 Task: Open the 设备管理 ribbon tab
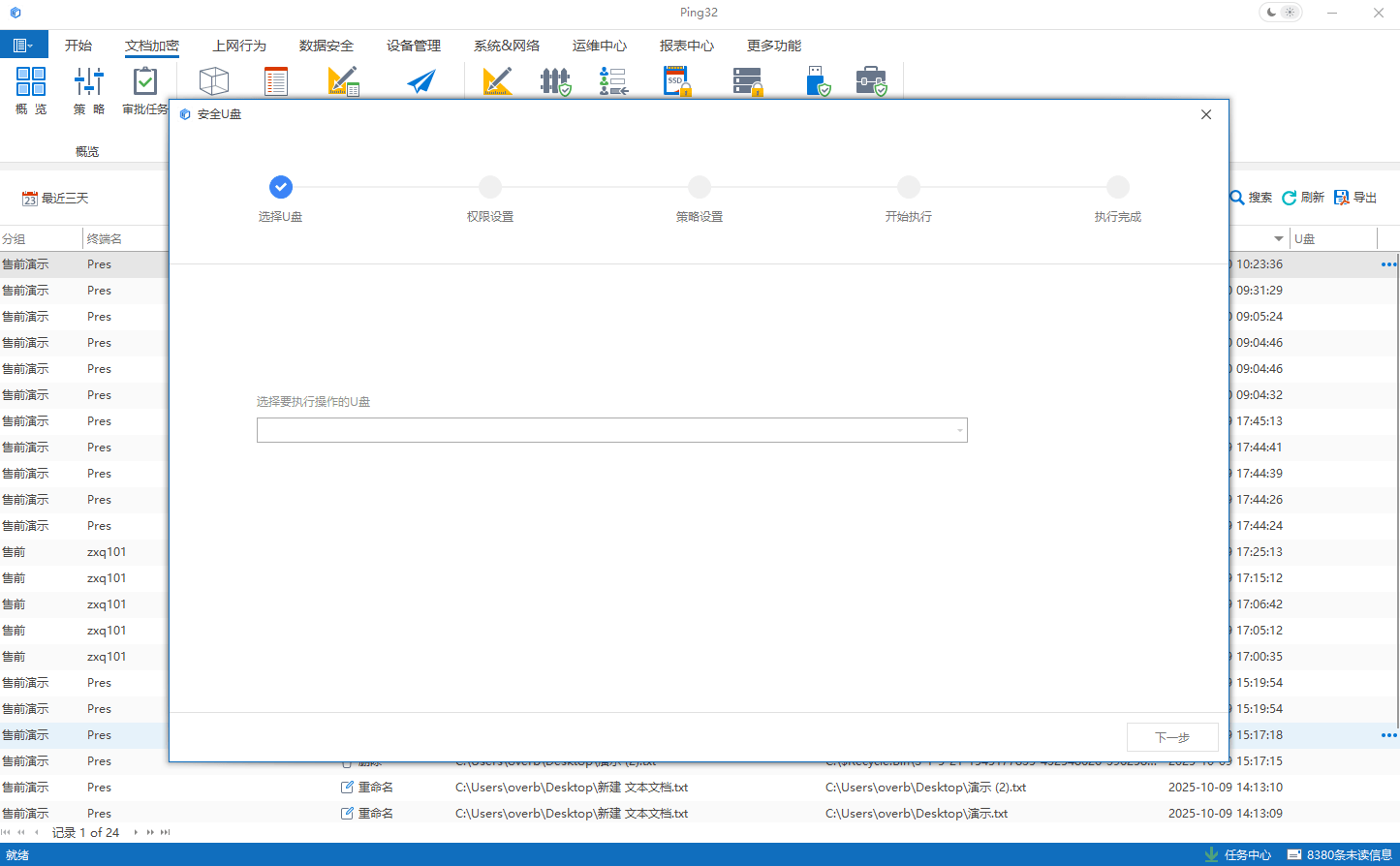[x=414, y=46]
